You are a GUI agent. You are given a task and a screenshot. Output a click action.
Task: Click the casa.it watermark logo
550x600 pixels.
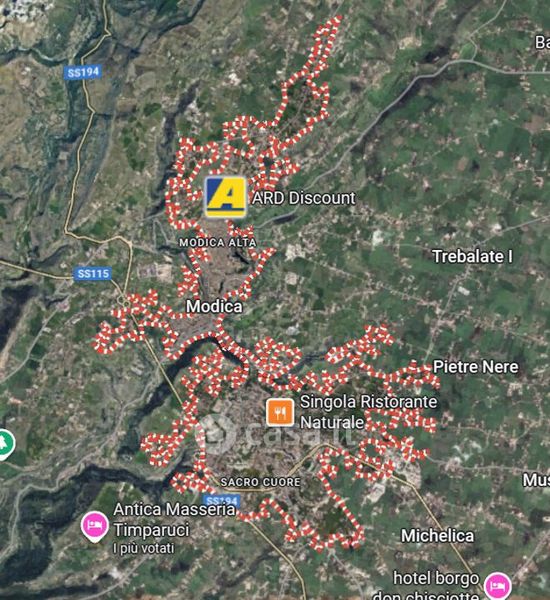click(274, 432)
